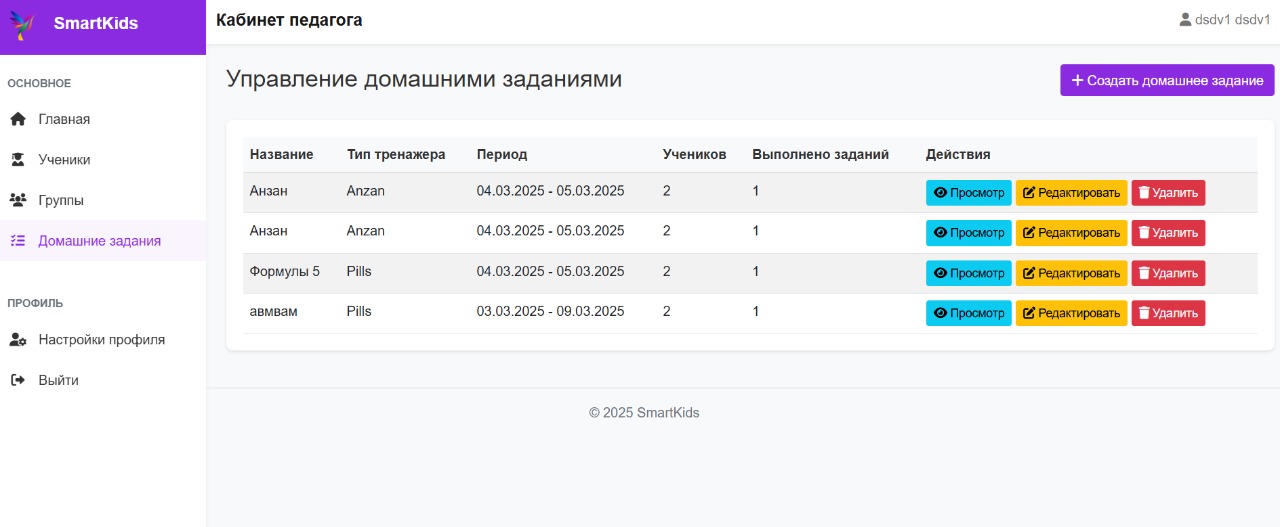
Task: Click the Кабинет педагога header title
Action: tap(289, 20)
